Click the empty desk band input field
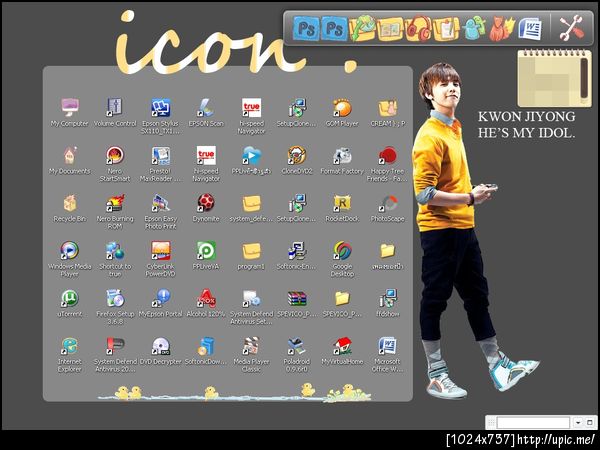This screenshot has height=450, width=600. pos(533,422)
